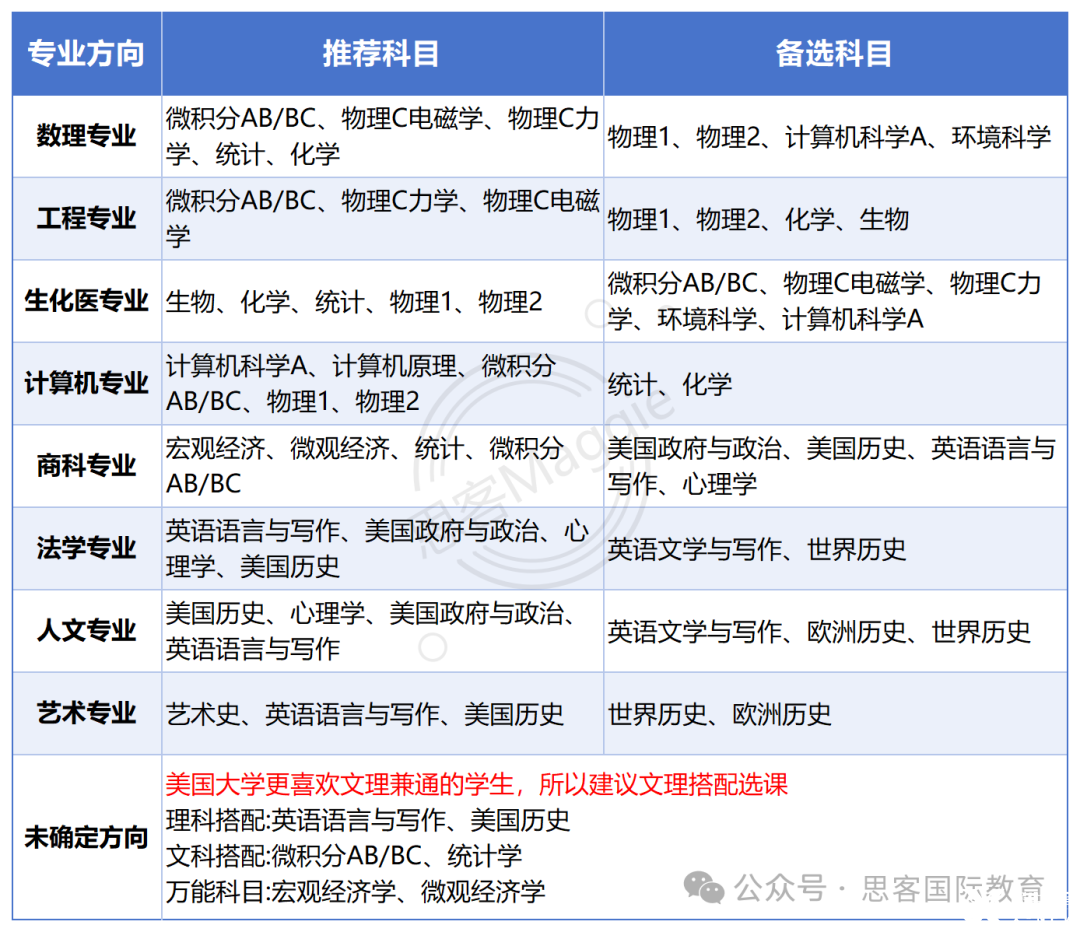Click the 计算机专业 row label
Image resolution: width=1080 pixels, height=932 pixels.
86,384
